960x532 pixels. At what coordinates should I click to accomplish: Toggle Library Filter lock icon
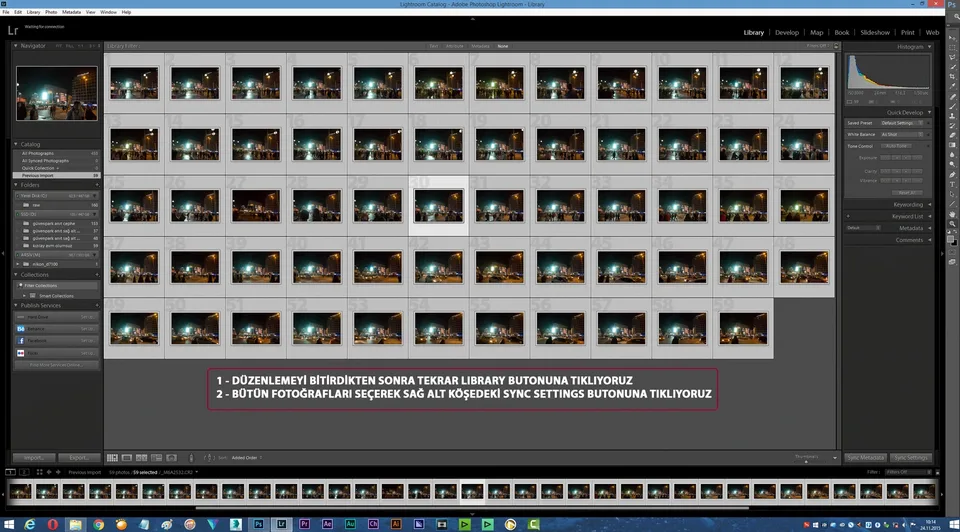pyautogui.click(x=836, y=46)
